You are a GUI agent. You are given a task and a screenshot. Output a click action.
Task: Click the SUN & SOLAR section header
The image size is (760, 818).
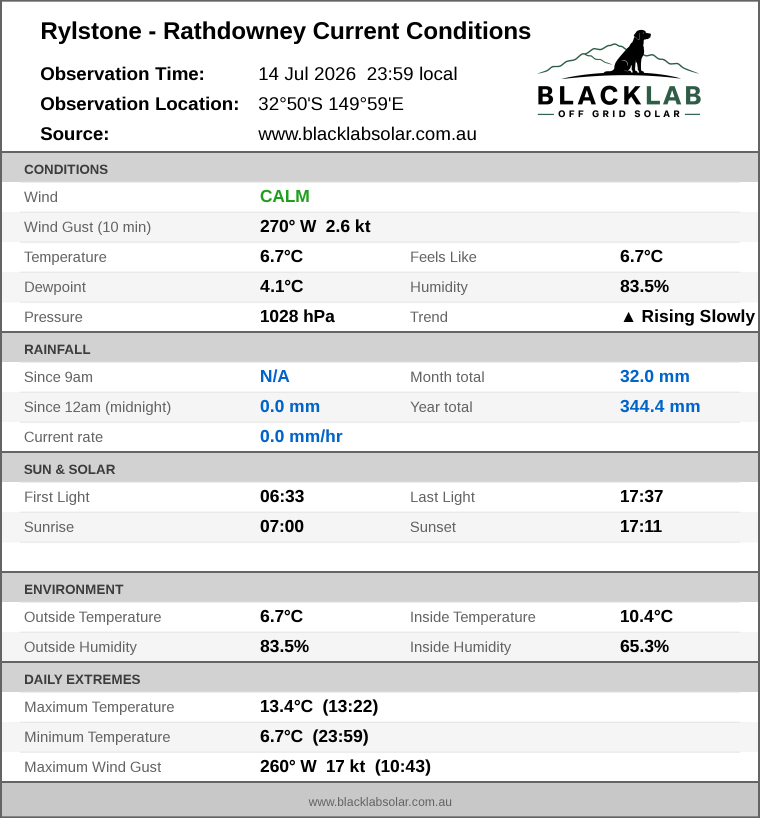click(x=380, y=469)
